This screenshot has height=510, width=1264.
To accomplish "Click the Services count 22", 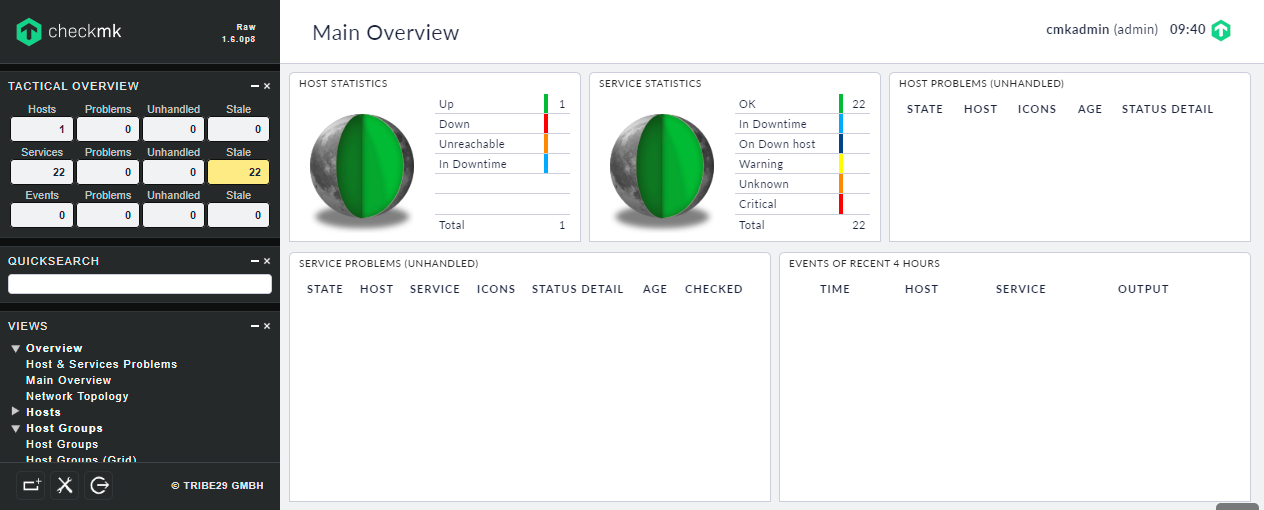I will [x=42, y=172].
